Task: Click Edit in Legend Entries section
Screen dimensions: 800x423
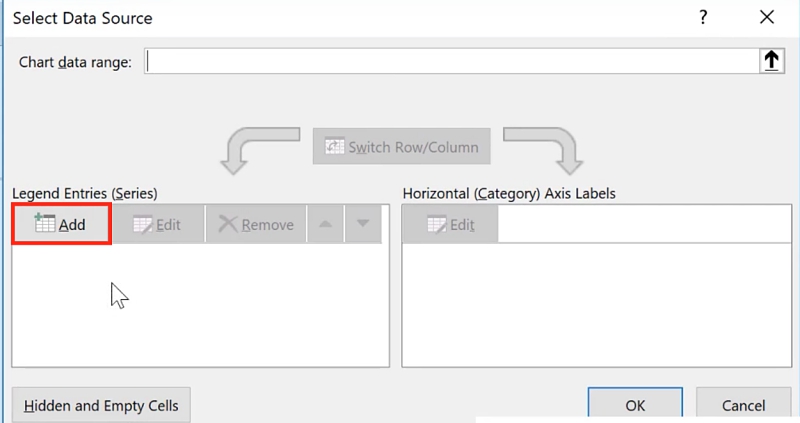Action: [x=157, y=224]
